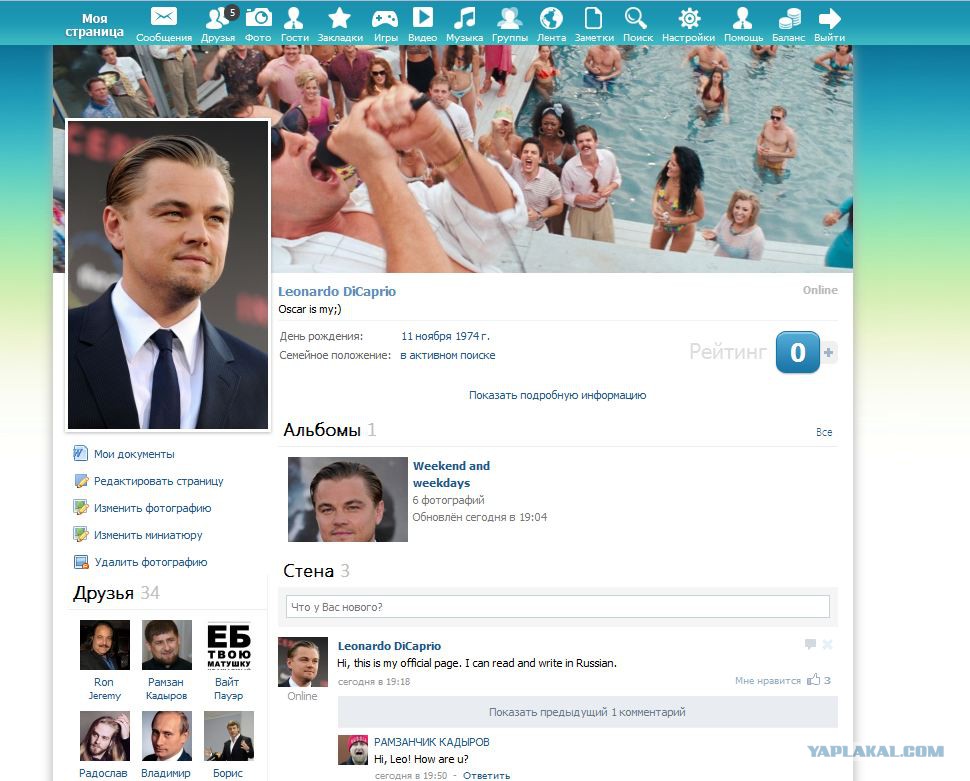Open Друзья icon with 5 badge
The width and height of the screenshot is (970, 781).
pyautogui.click(x=218, y=17)
